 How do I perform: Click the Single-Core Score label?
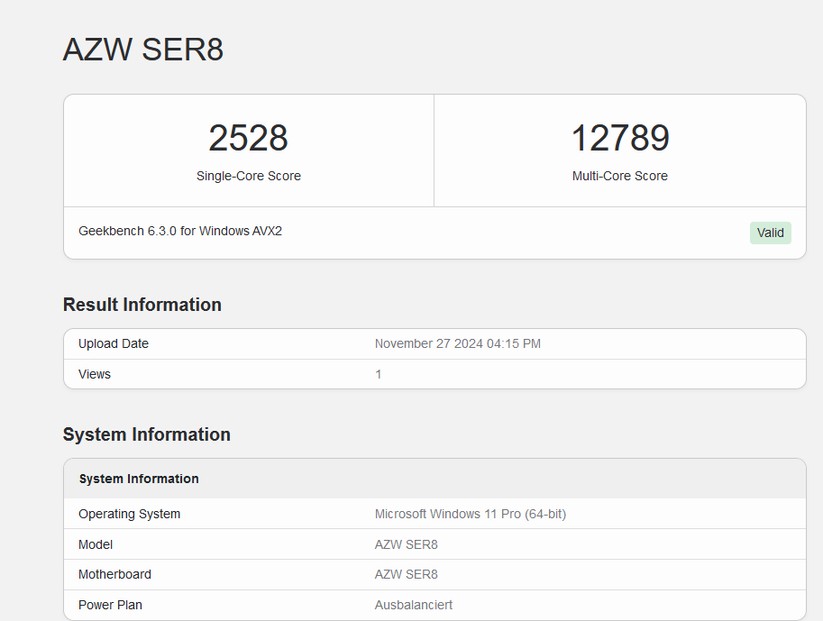tap(248, 176)
